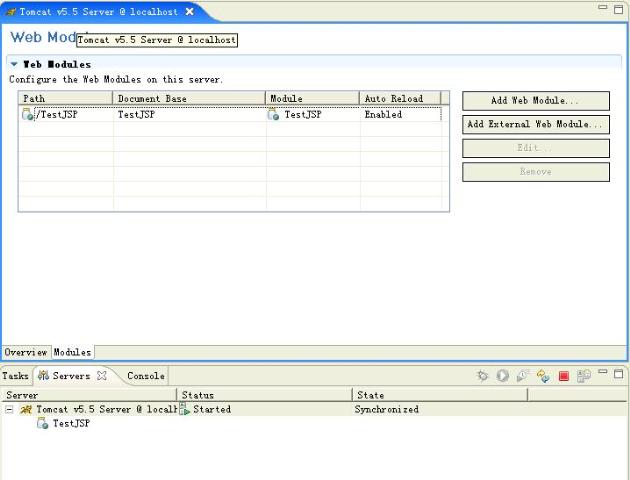This screenshot has width=630, height=480.
Task: Click the Status column header
Action: click(x=264, y=395)
